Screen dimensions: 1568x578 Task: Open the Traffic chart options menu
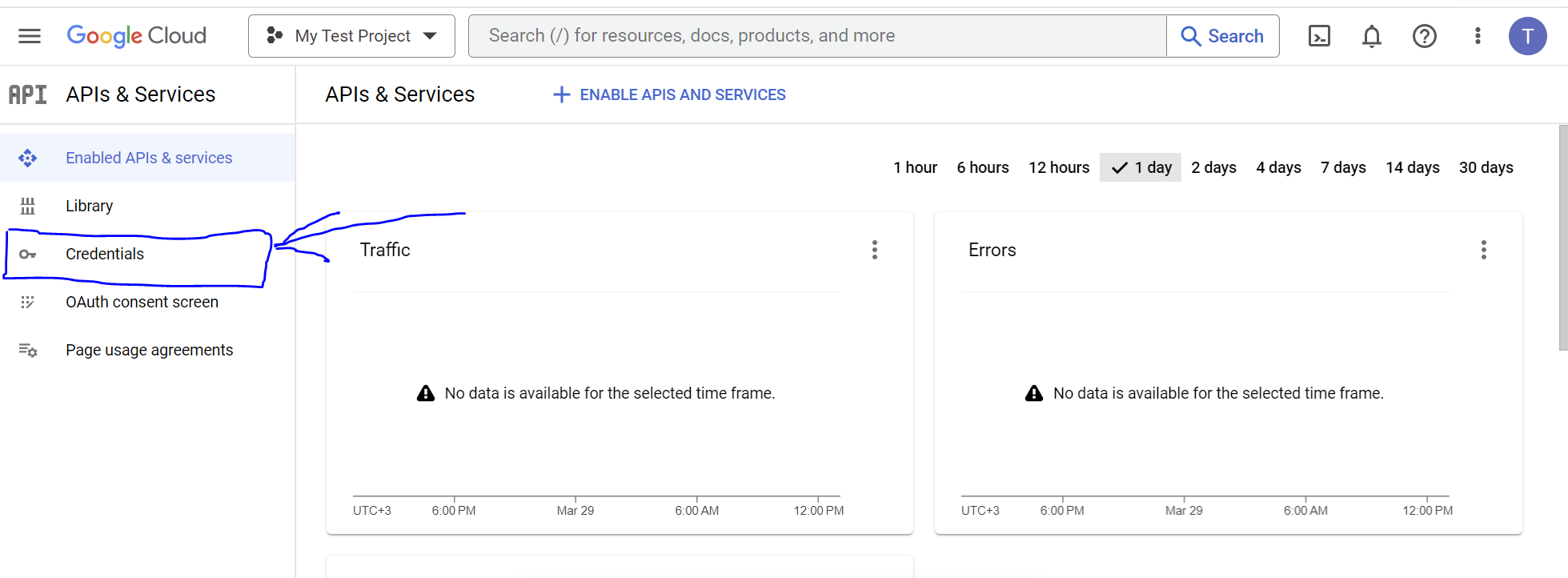pos(875,250)
